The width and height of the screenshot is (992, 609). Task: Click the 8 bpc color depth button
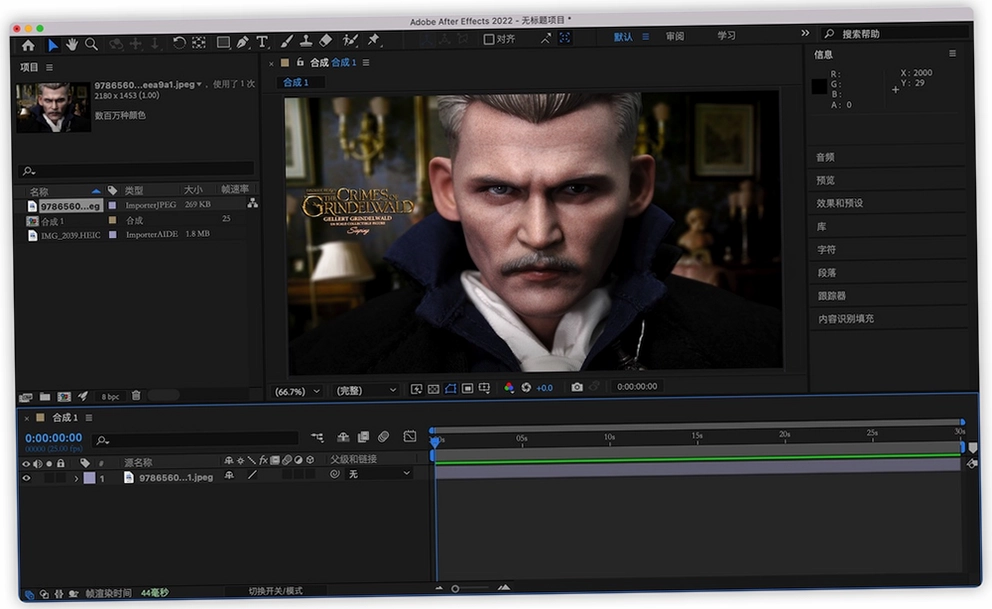110,397
